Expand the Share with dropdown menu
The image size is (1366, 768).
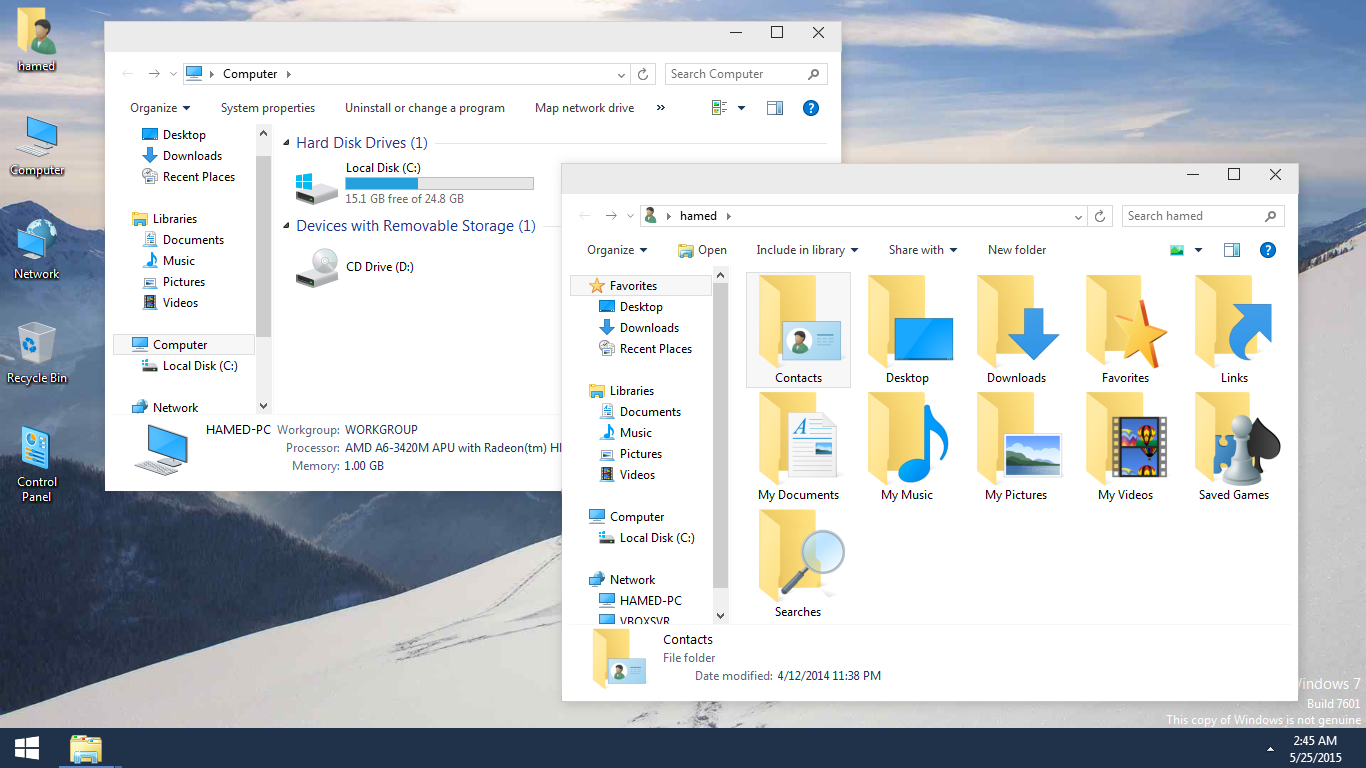(x=922, y=250)
